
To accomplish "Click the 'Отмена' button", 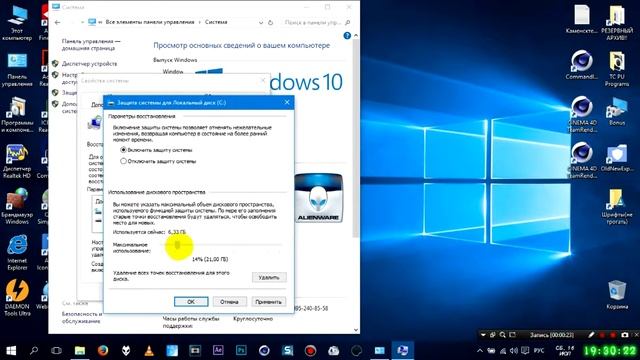I will tap(229, 302).
